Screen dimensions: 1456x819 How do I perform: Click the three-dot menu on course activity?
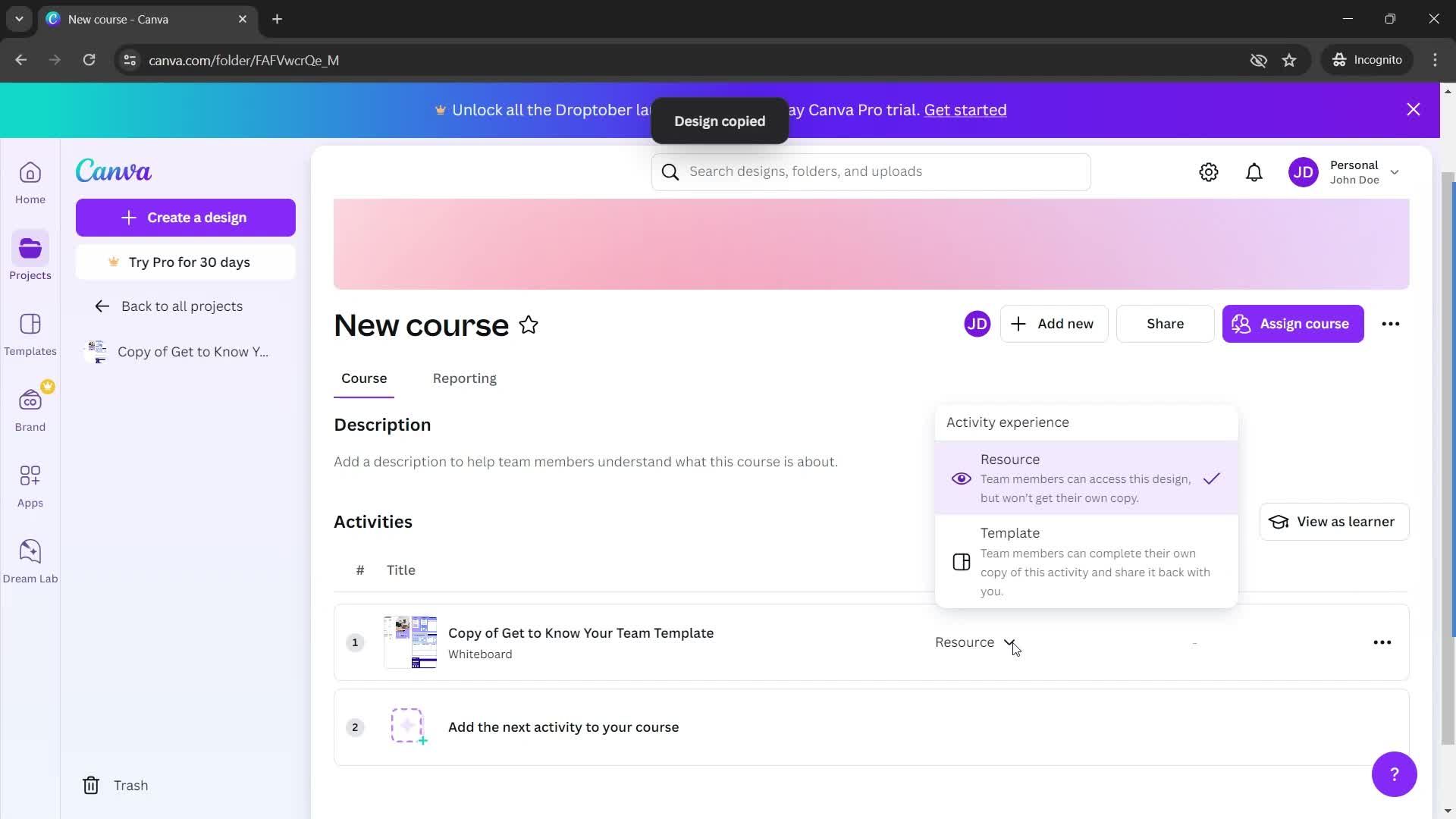[1382, 642]
